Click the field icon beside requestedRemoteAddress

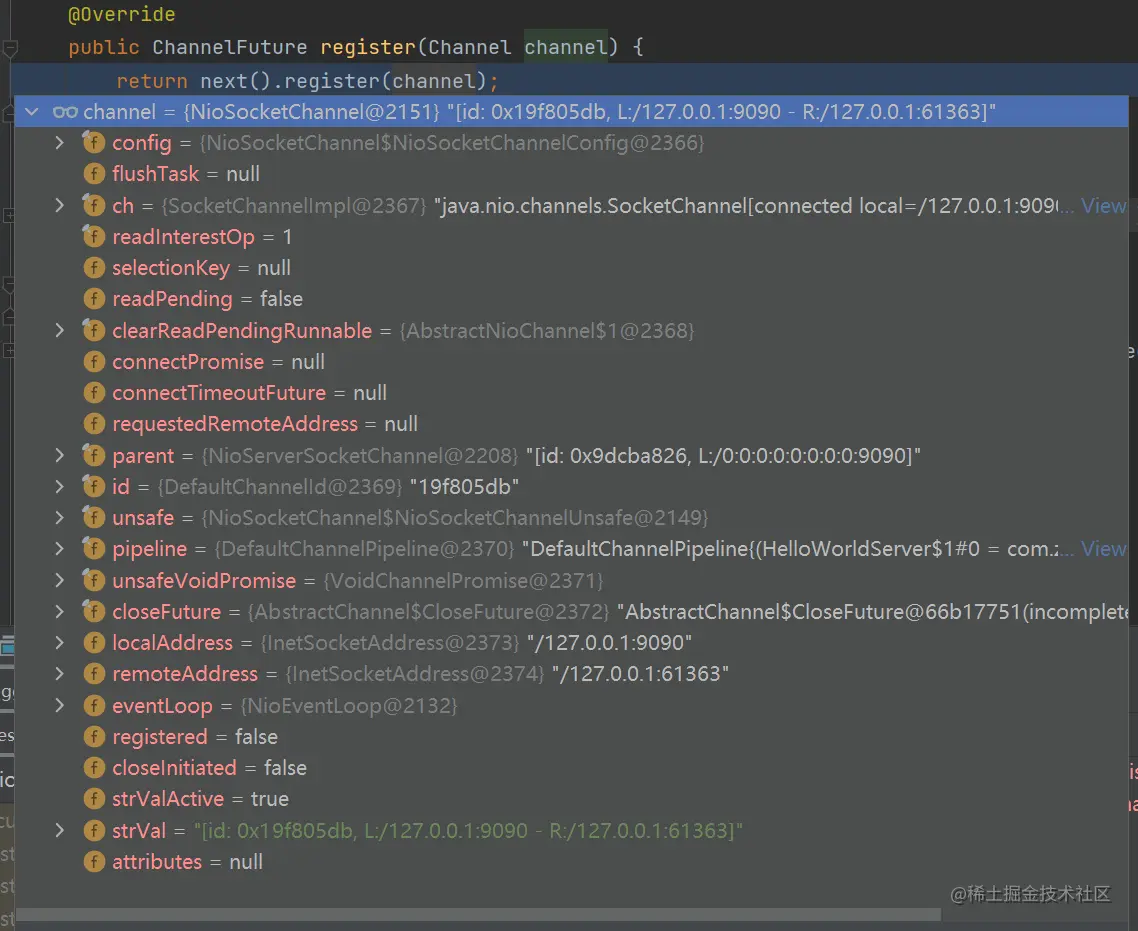tap(94, 424)
